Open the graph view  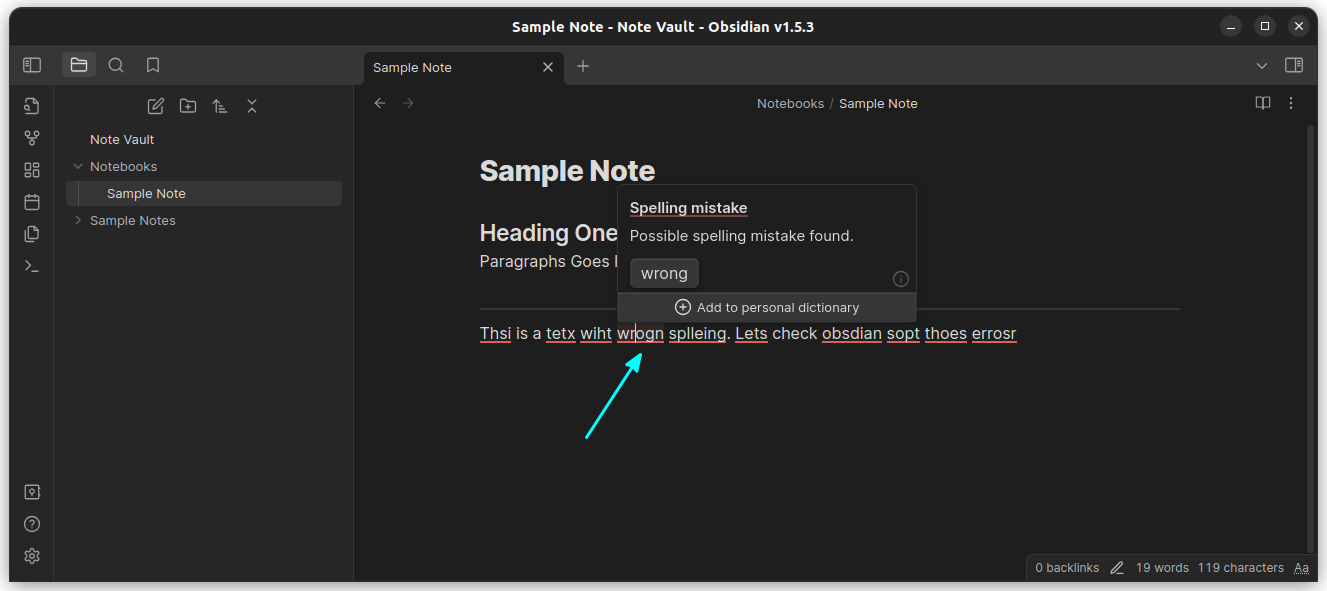(x=31, y=137)
